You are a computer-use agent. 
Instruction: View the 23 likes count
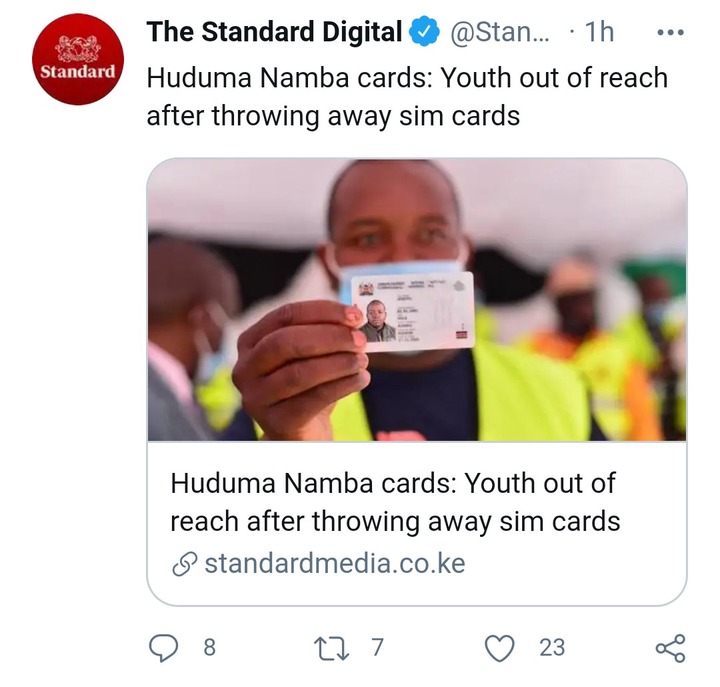pos(552,648)
